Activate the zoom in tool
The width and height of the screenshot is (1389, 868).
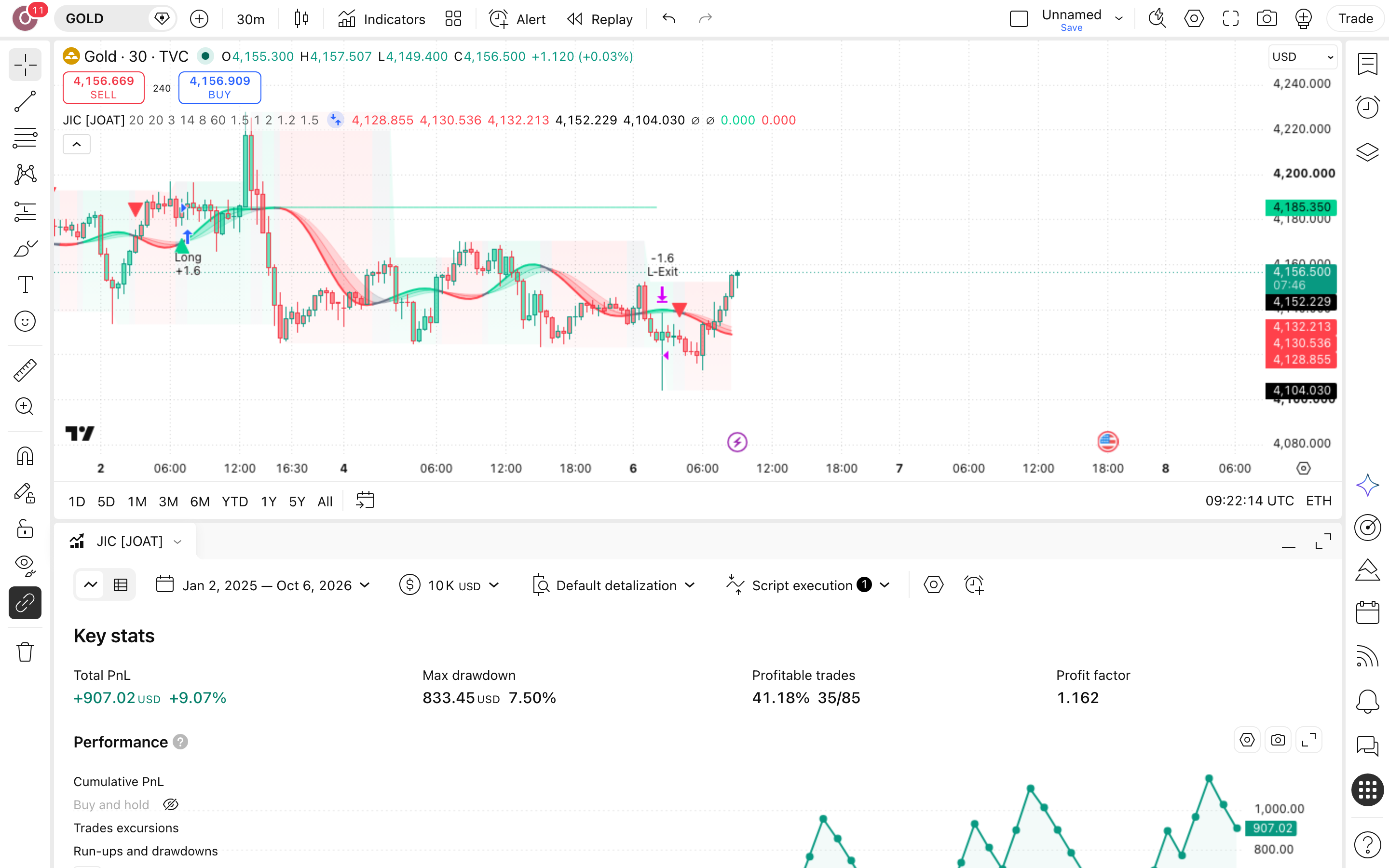[25, 407]
